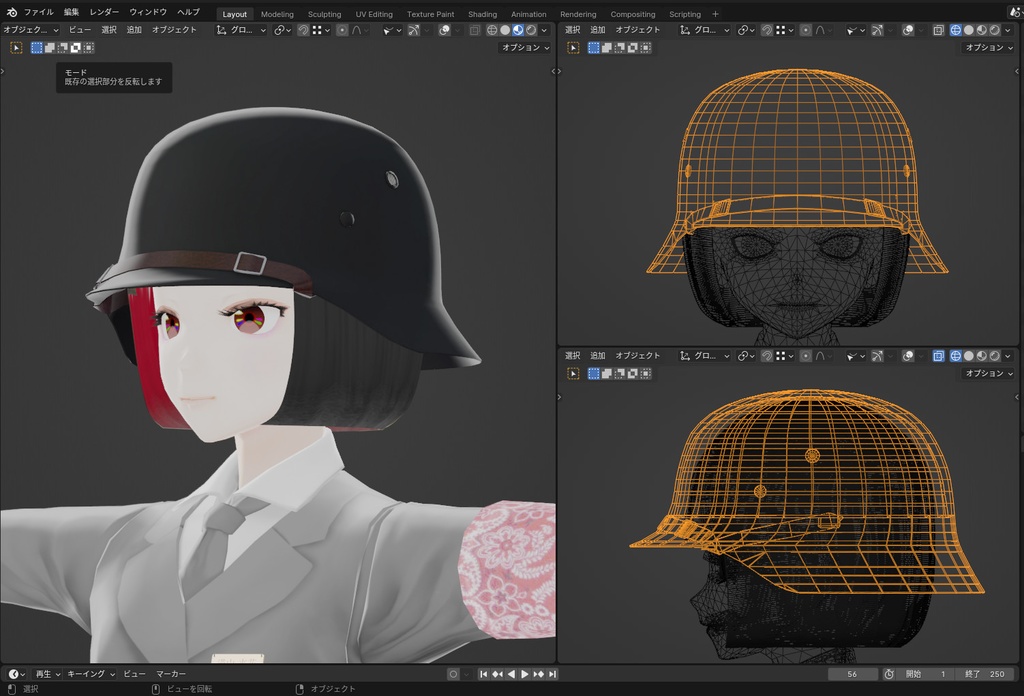The width and height of the screenshot is (1024, 696).
Task: Switch left viewport to wireframe shading
Action: [x=492, y=30]
